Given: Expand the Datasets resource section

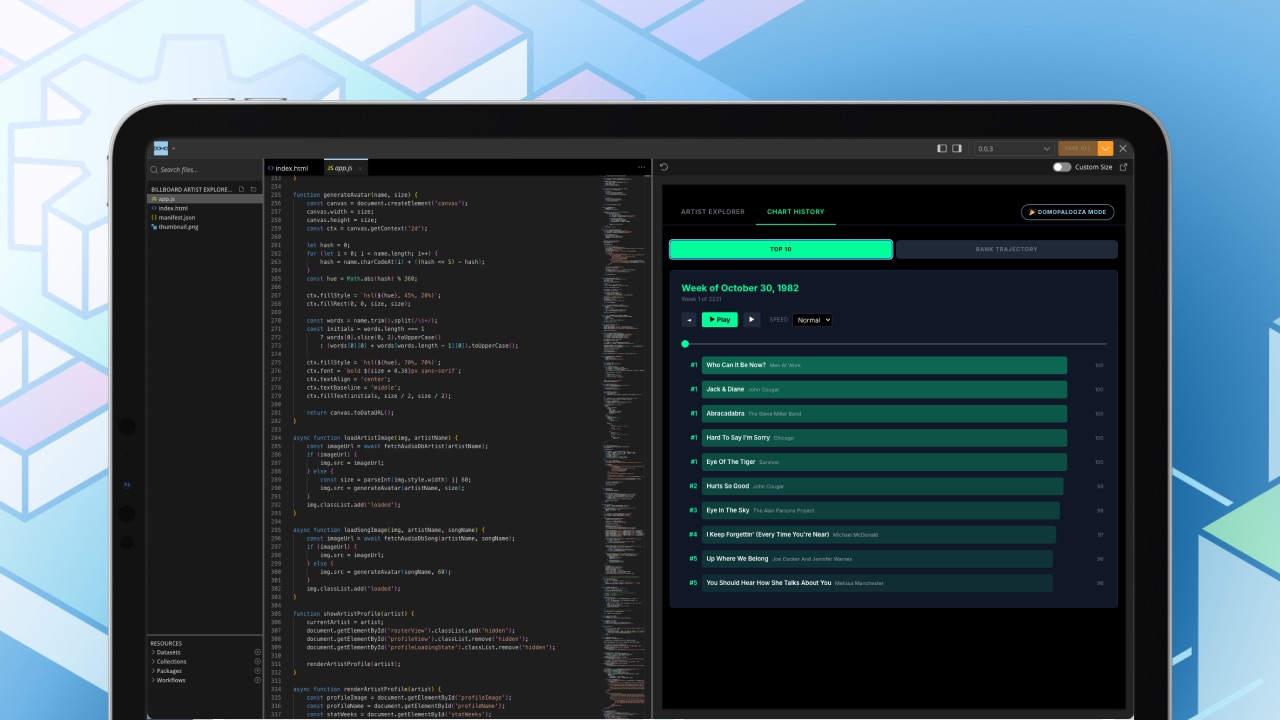Looking at the screenshot, I should coord(171,653).
